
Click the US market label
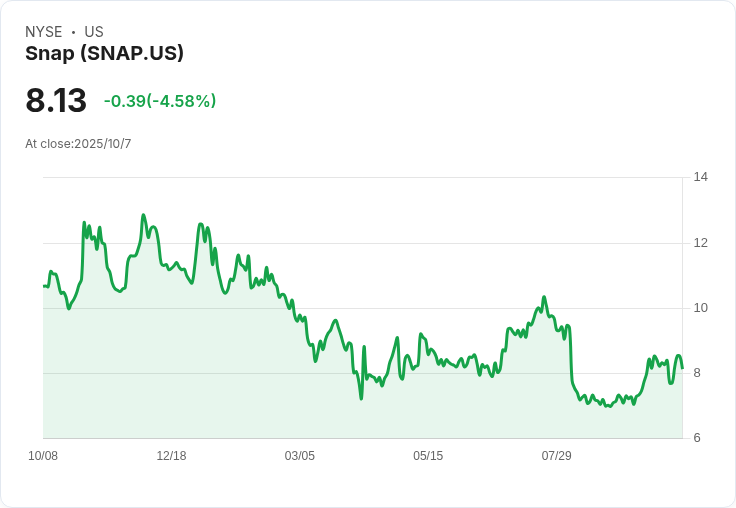pyautogui.click(x=94, y=32)
